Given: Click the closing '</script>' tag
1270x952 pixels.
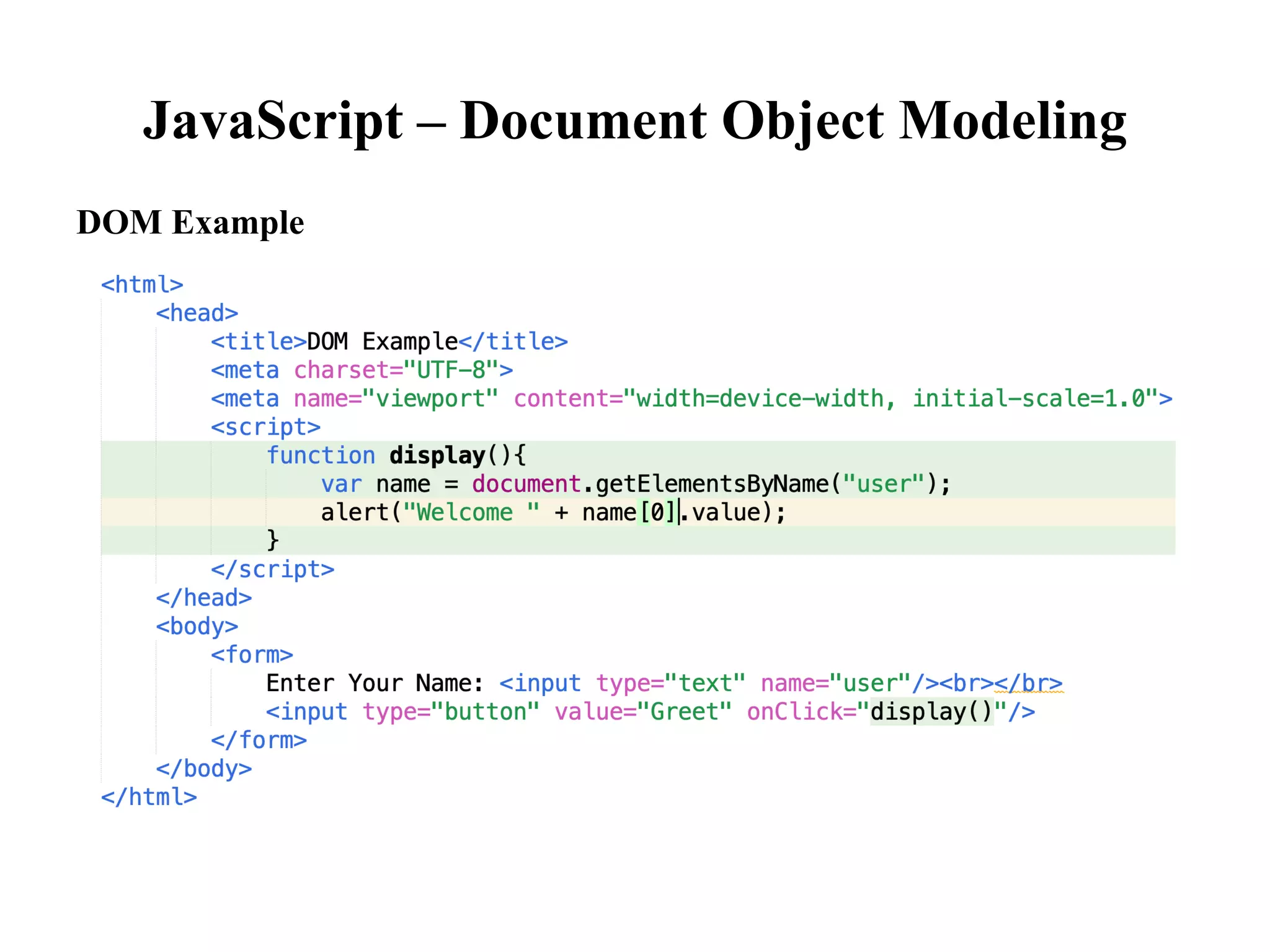Looking at the screenshot, I should 272,570.
